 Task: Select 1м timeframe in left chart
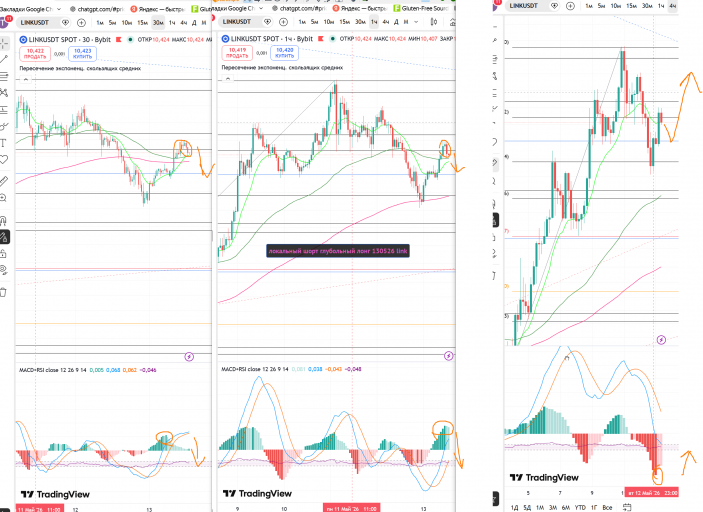coord(100,22)
